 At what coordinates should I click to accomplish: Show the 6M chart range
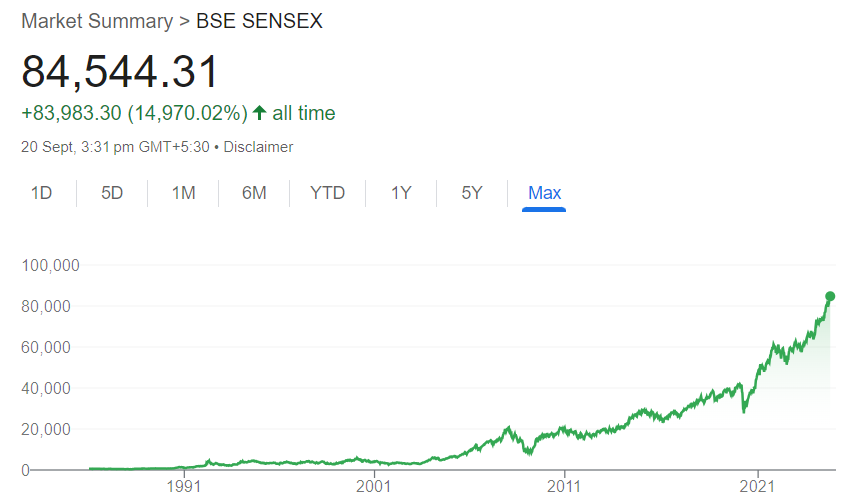click(254, 193)
